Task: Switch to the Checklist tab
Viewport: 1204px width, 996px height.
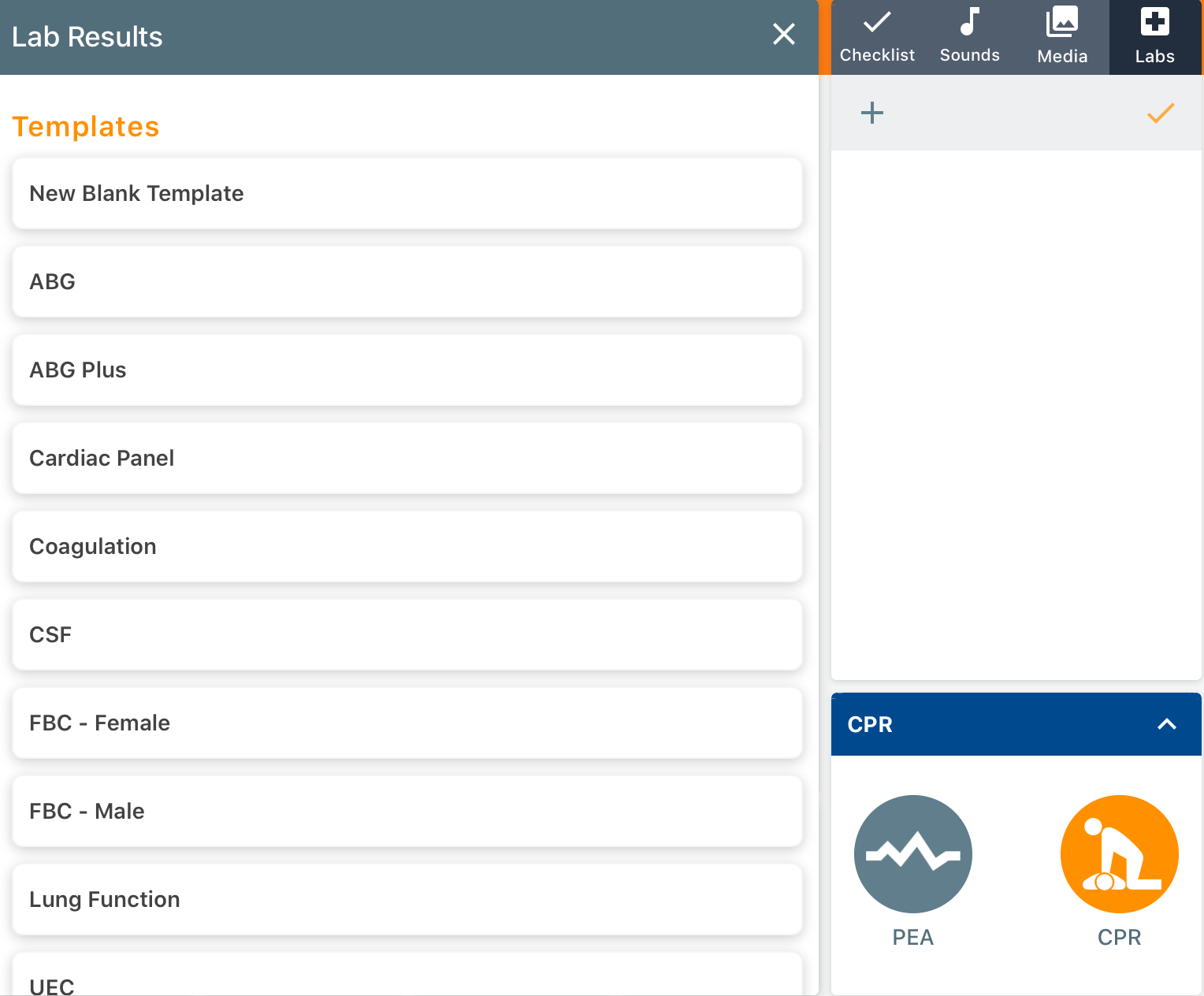Action: [x=877, y=37]
